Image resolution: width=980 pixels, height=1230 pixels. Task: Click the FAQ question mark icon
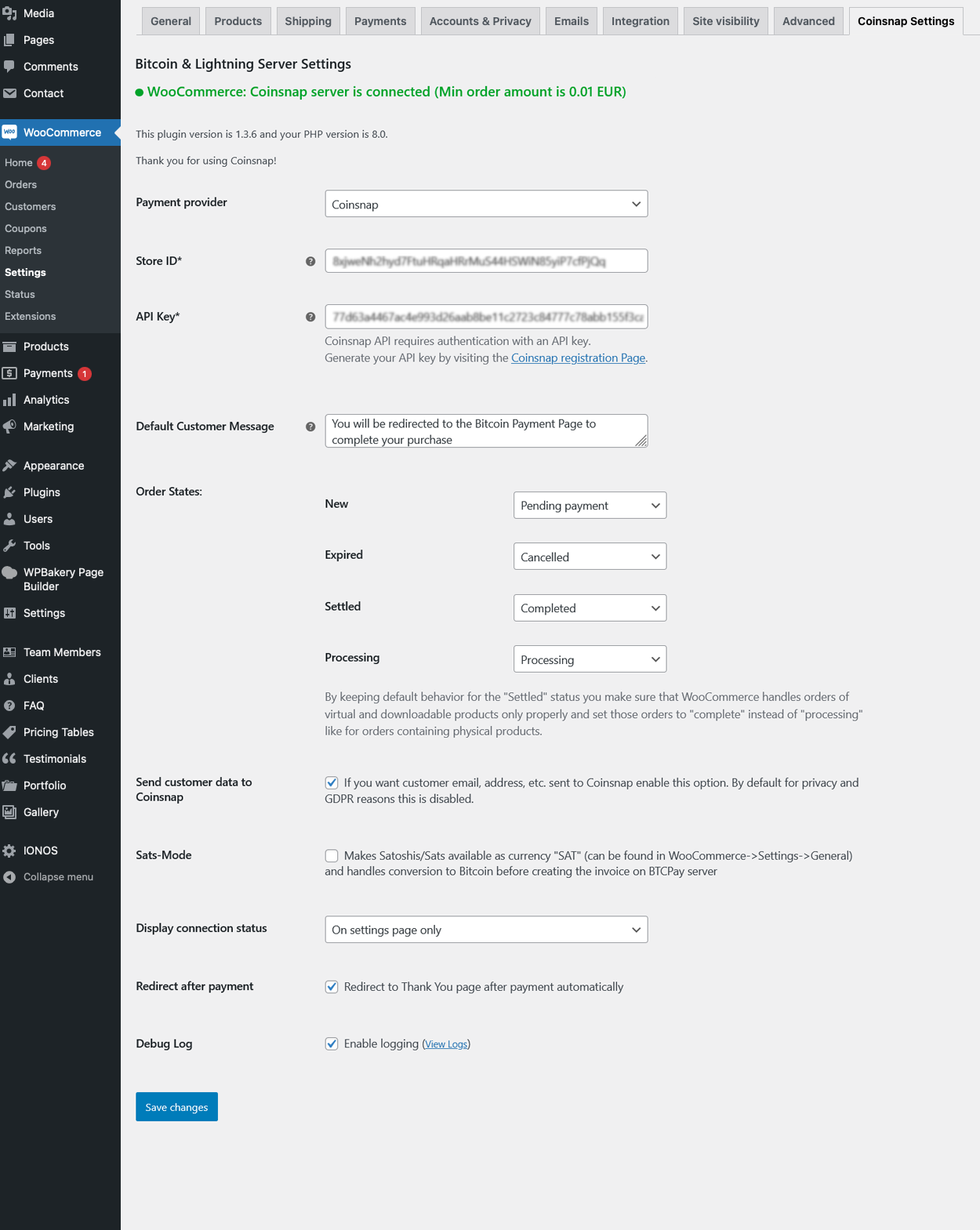9,706
